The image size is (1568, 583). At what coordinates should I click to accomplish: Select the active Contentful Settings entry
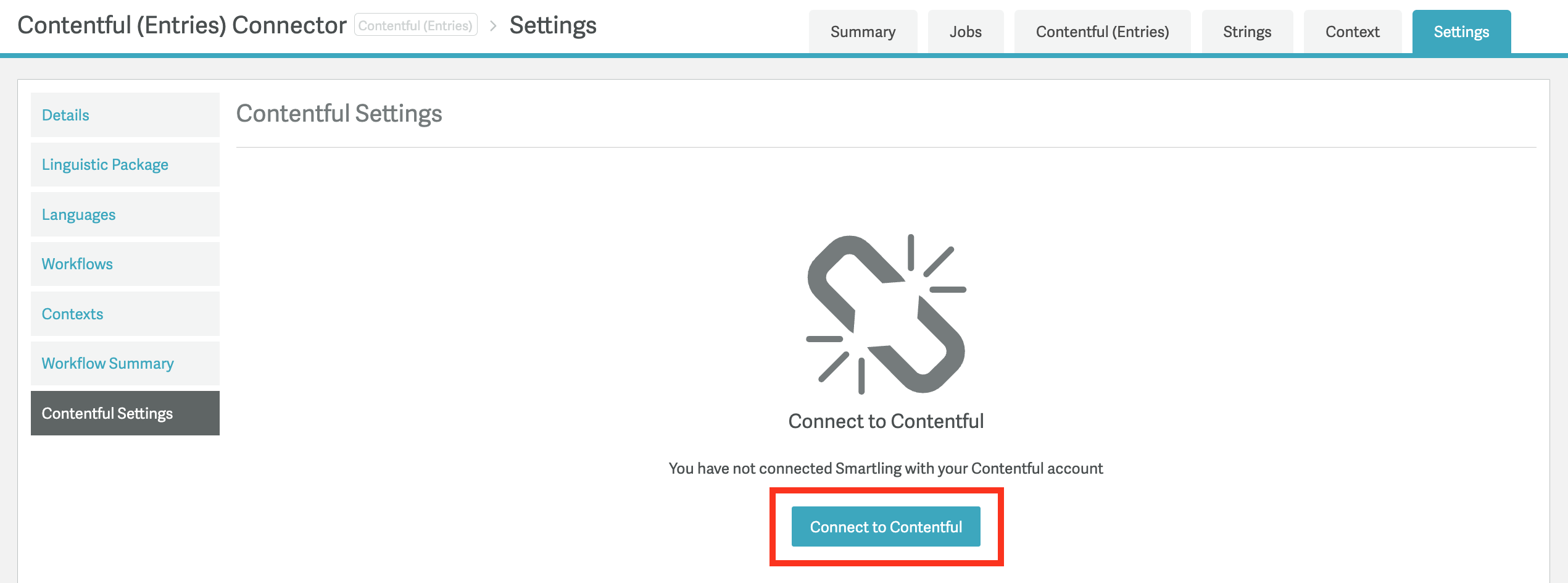pyautogui.click(x=107, y=413)
